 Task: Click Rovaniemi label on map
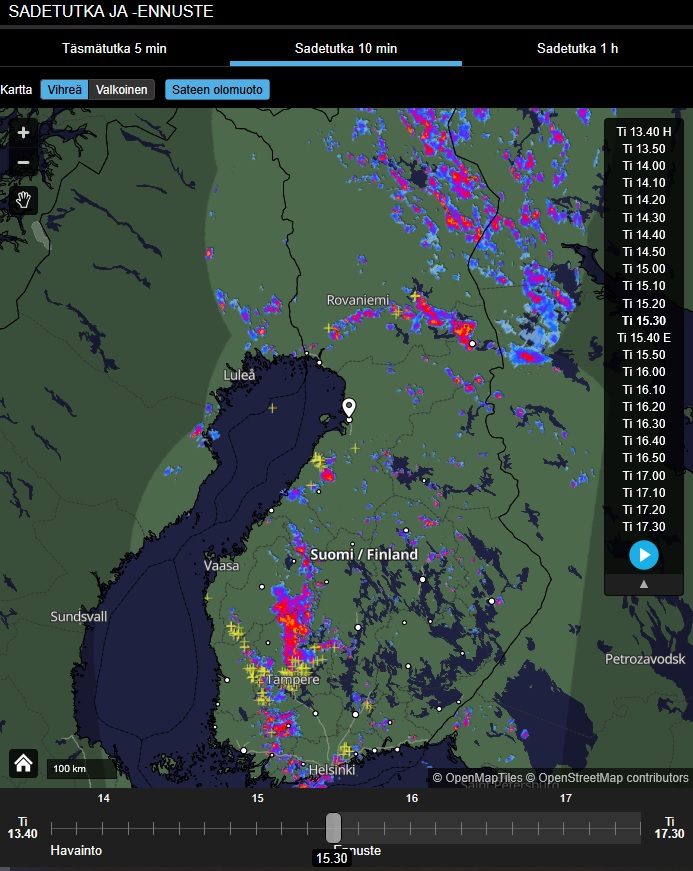[358, 301]
